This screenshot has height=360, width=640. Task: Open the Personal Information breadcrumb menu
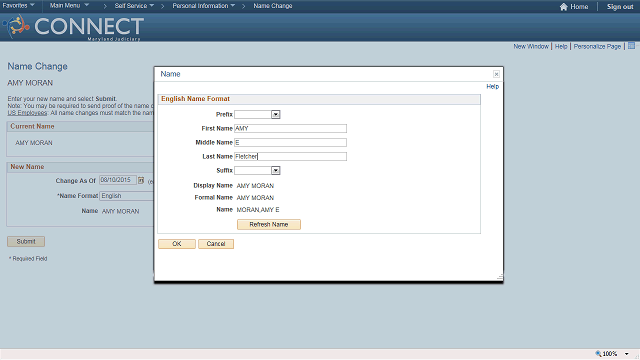pos(204,6)
